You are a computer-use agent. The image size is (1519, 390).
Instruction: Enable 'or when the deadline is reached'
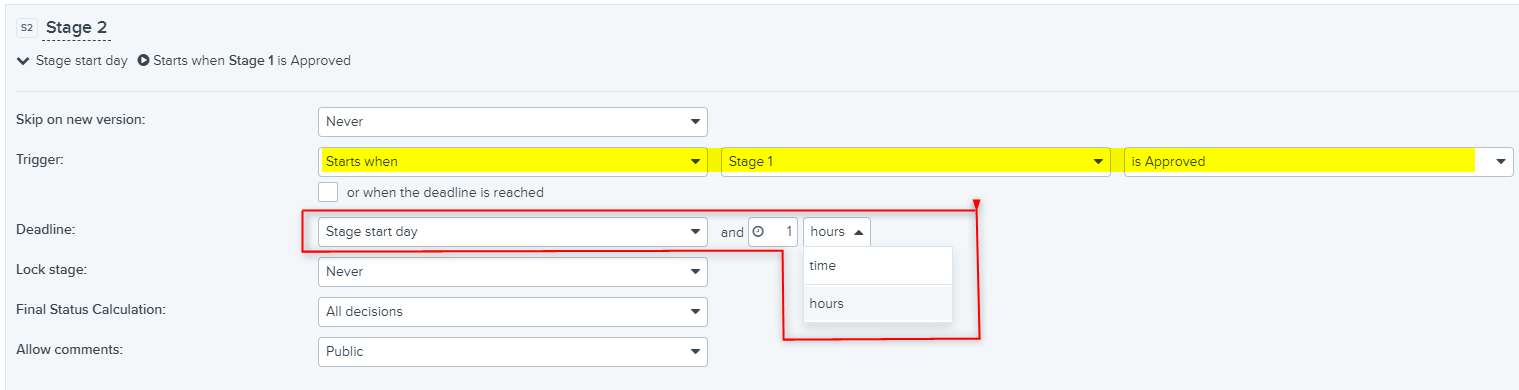(328, 192)
